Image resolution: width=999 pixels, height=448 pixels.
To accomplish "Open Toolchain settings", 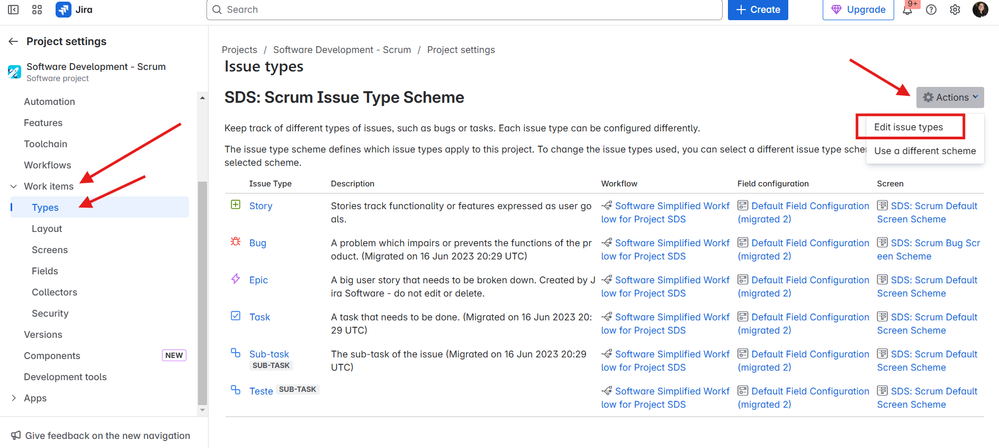I will (x=45, y=144).
